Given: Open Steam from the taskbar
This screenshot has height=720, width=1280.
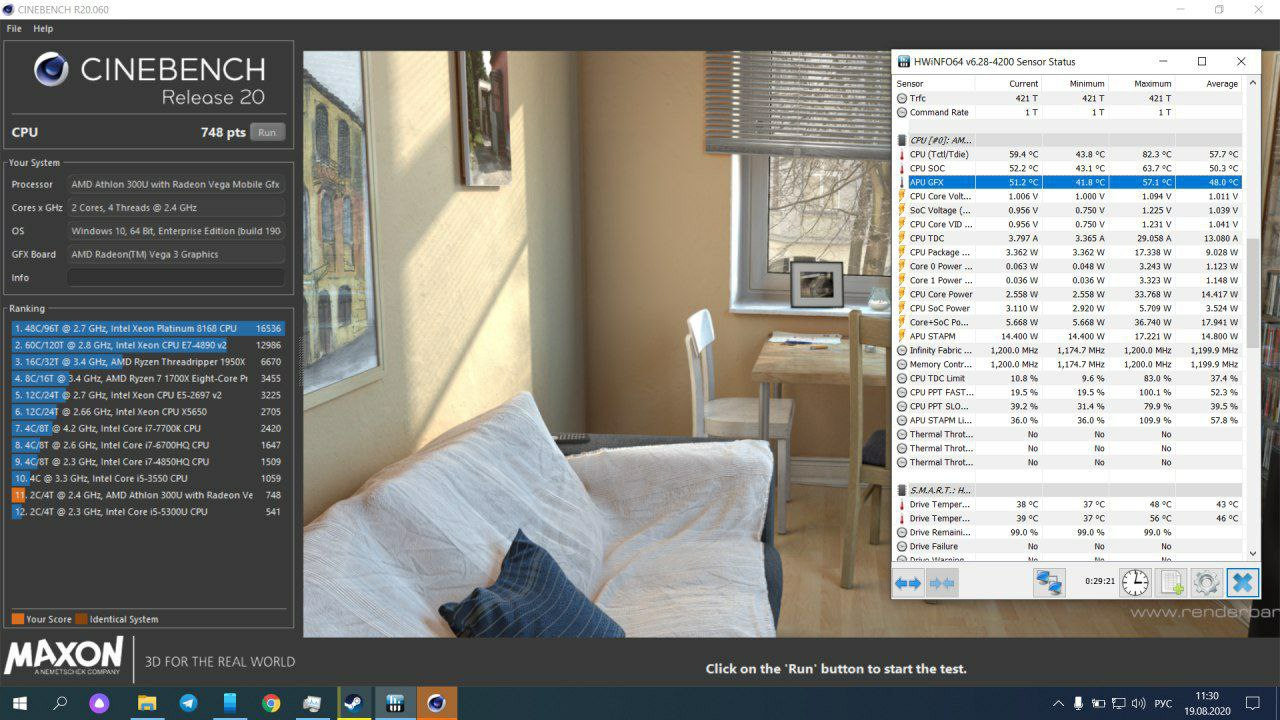Looking at the screenshot, I should pos(353,703).
